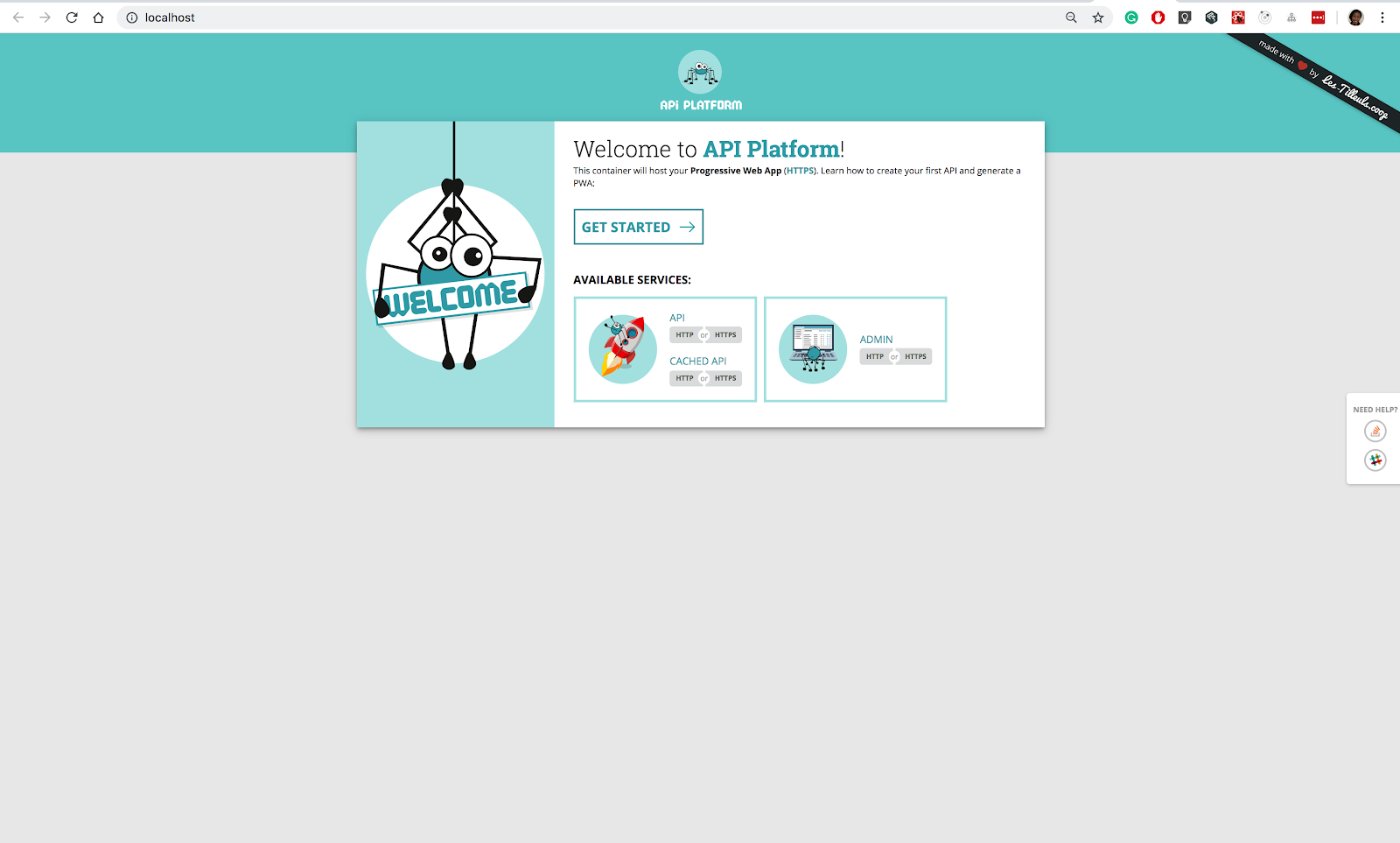The width and height of the screenshot is (1400, 843).
Task: Click the laptop spider admin illustration
Action: point(813,349)
